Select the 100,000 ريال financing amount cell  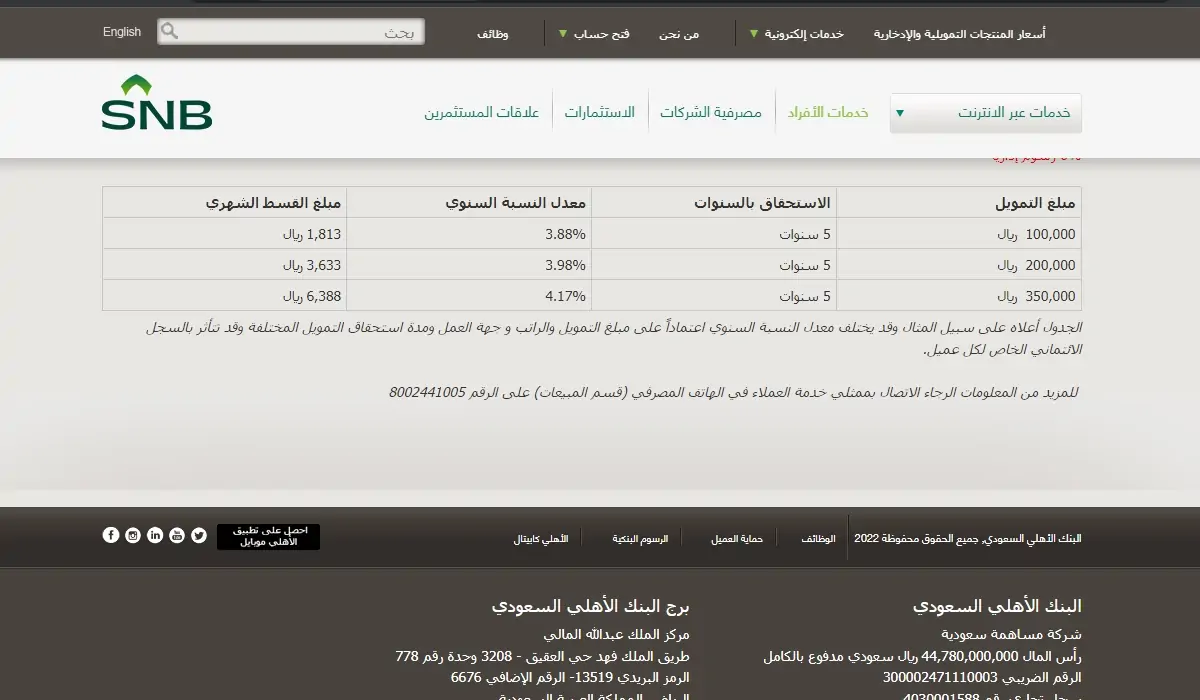pyautogui.click(x=959, y=234)
